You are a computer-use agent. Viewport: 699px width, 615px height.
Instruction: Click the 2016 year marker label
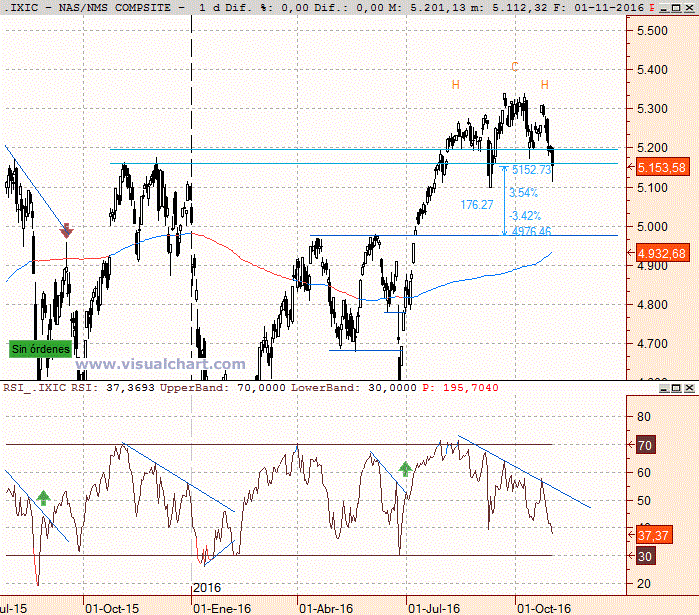coord(207,588)
